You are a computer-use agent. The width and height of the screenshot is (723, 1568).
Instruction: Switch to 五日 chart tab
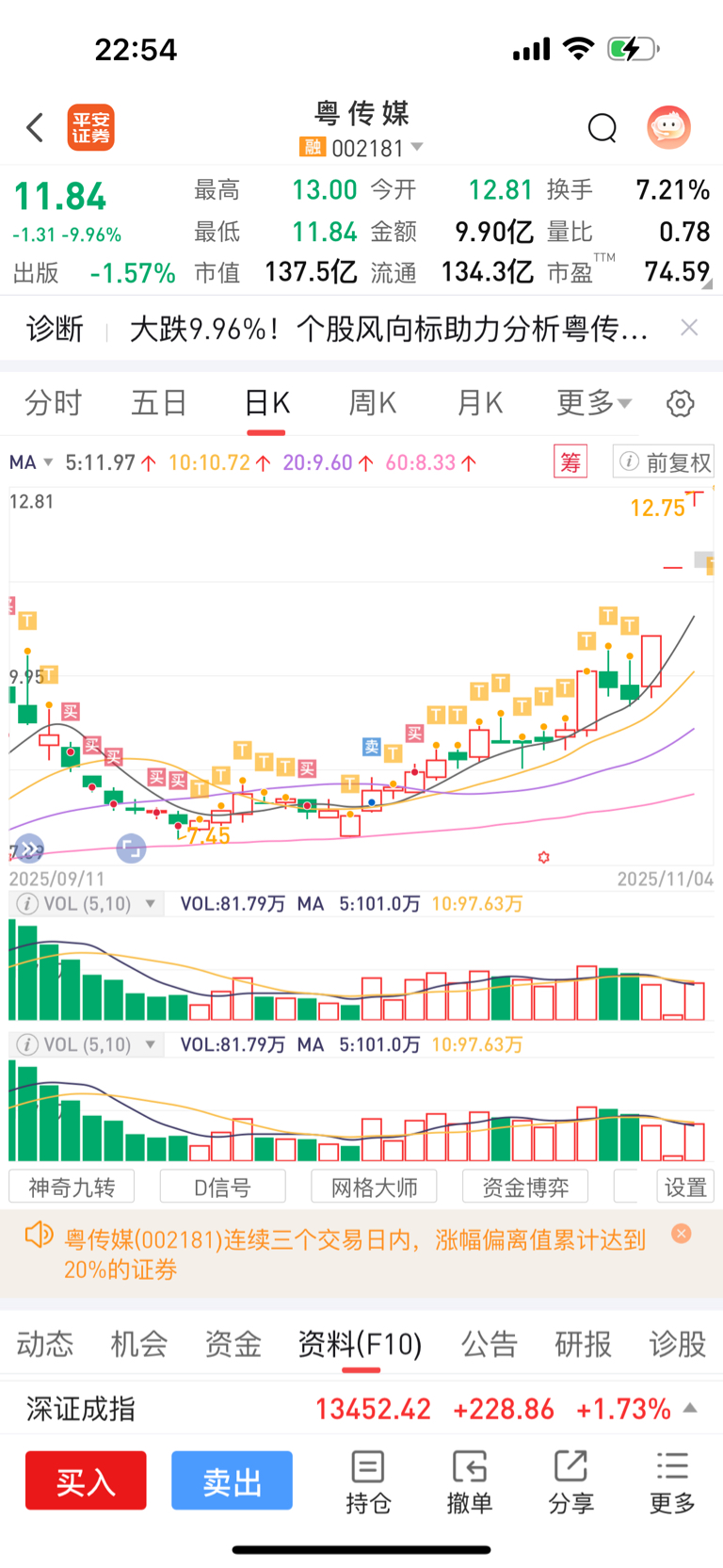(159, 403)
